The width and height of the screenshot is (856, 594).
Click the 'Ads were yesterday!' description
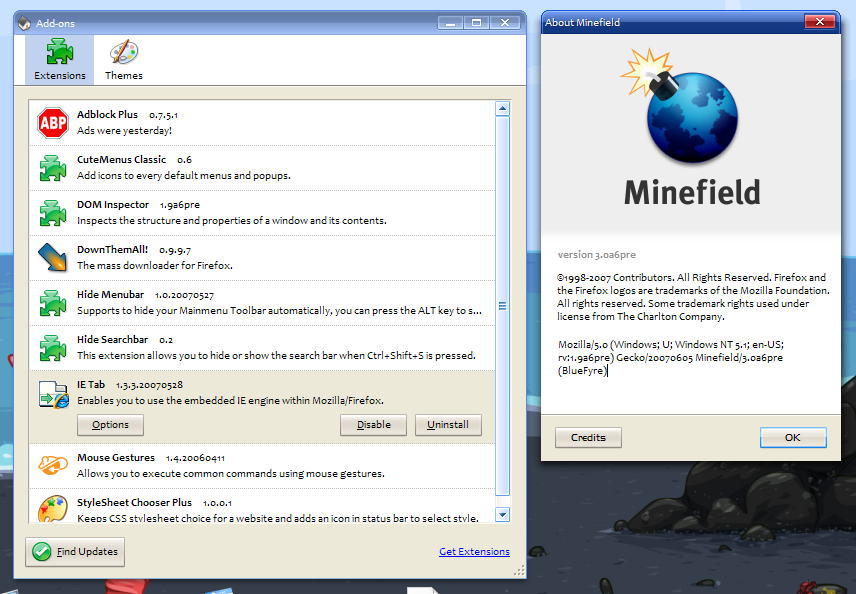tap(124, 130)
